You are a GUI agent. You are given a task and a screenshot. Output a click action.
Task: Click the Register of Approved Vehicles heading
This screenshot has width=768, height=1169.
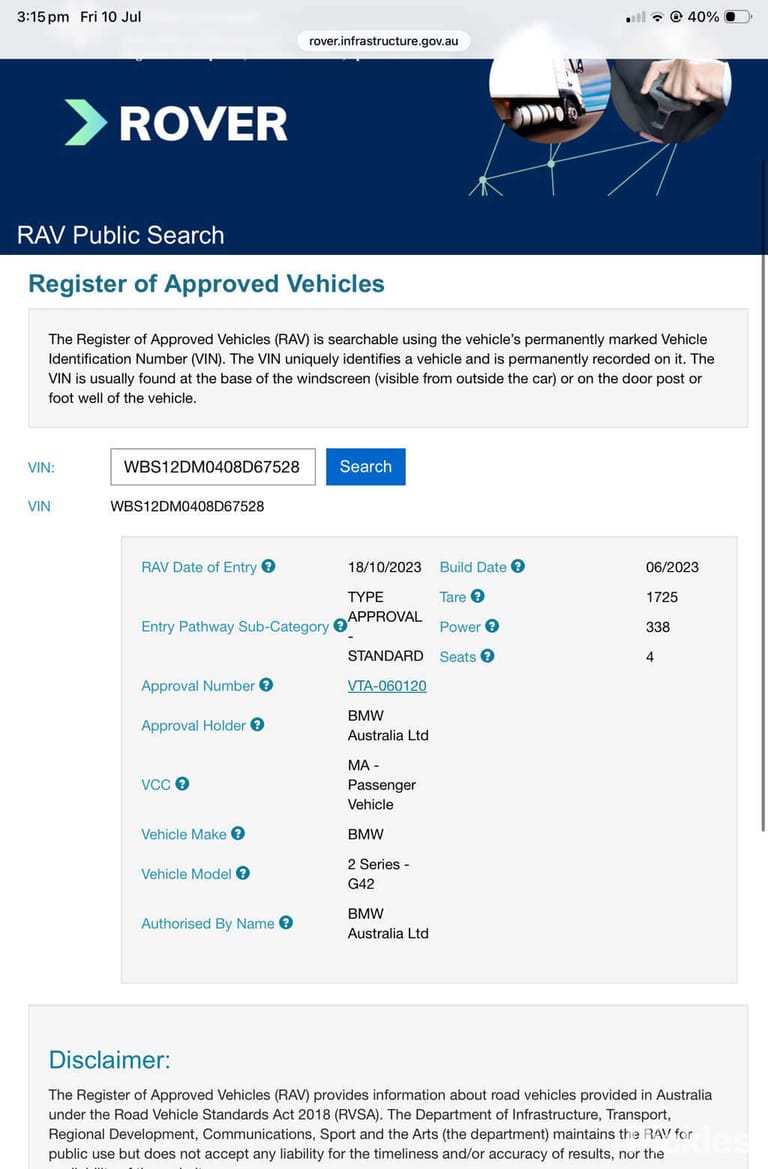coord(207,284)
